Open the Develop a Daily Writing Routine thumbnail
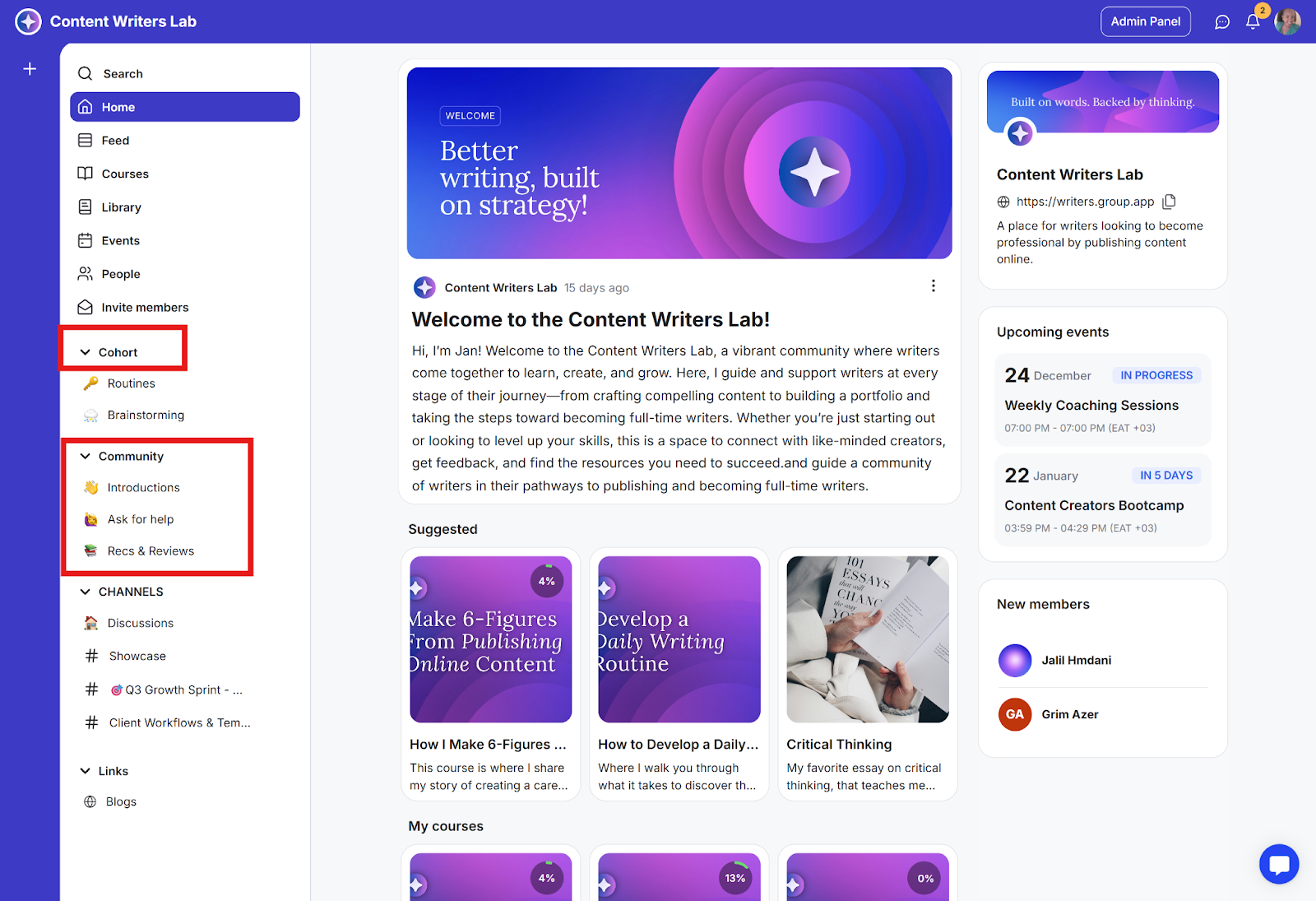Image resolution: width=1316 pixels, height=901 pixels. [679, 639]
